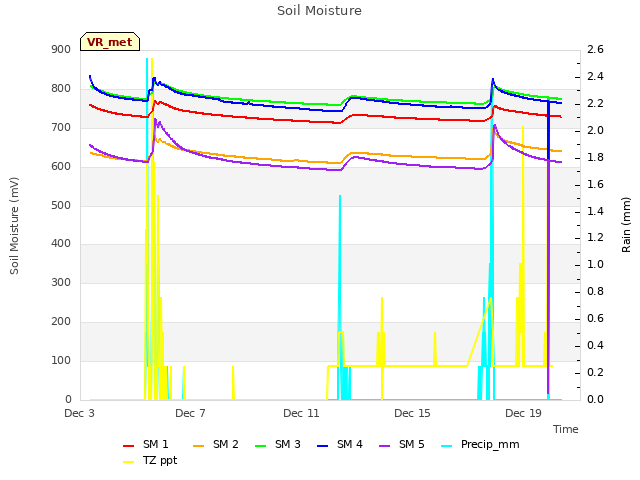This screenshot has height=480, width=640.
Task: Toggle the TZ ppt legend entry
Action: [150, 461]
